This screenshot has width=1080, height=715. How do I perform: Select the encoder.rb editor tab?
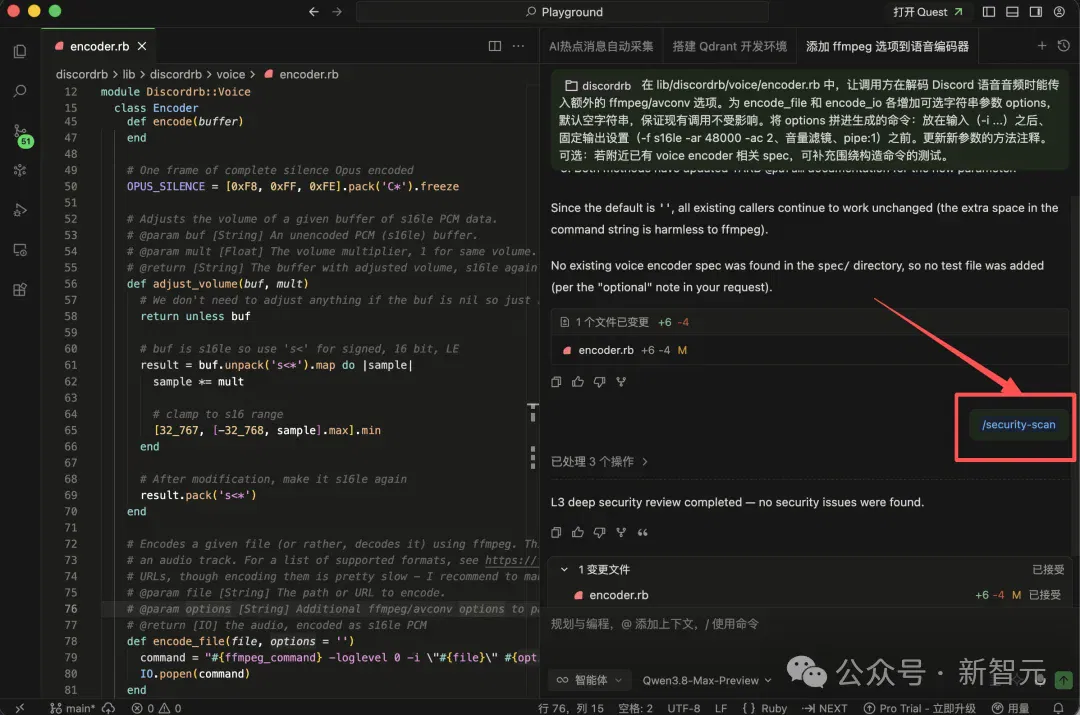point(99,46)
